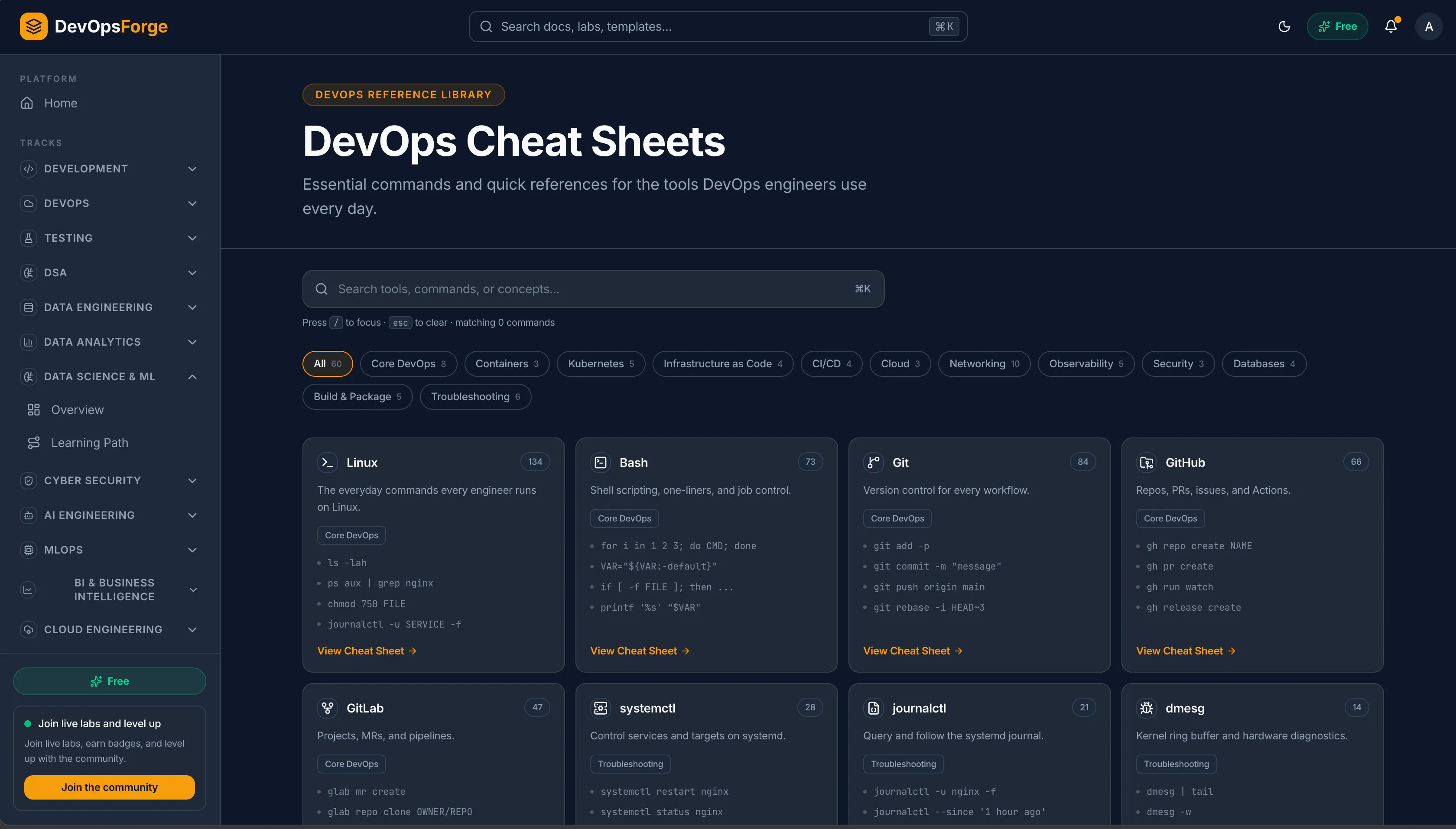Screen dimensions: 1456x829
Task: Focus the tools and commands search box
Action: pos(593,289)
